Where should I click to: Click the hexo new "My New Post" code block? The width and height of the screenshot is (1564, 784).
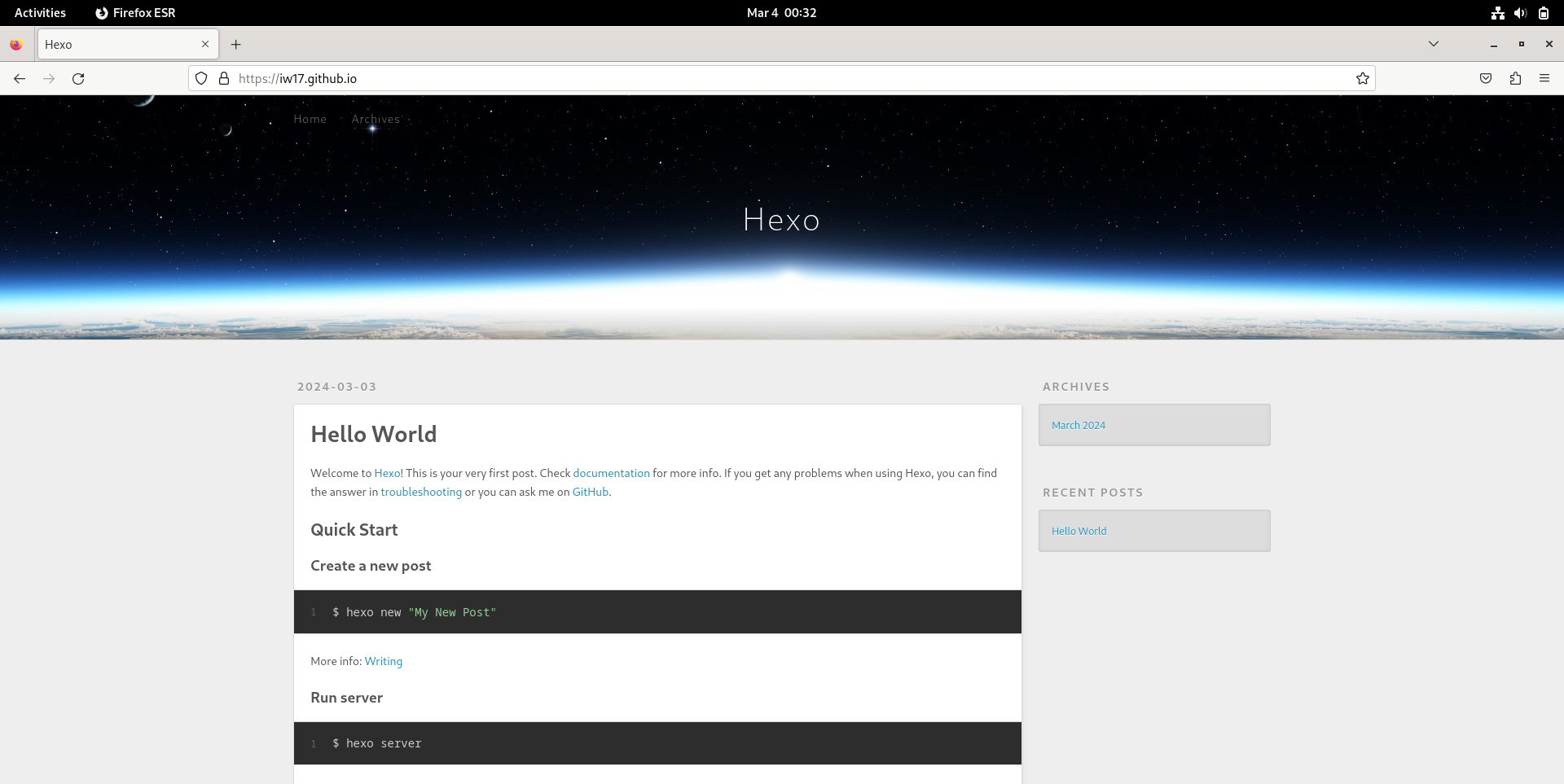pos(657,612)
